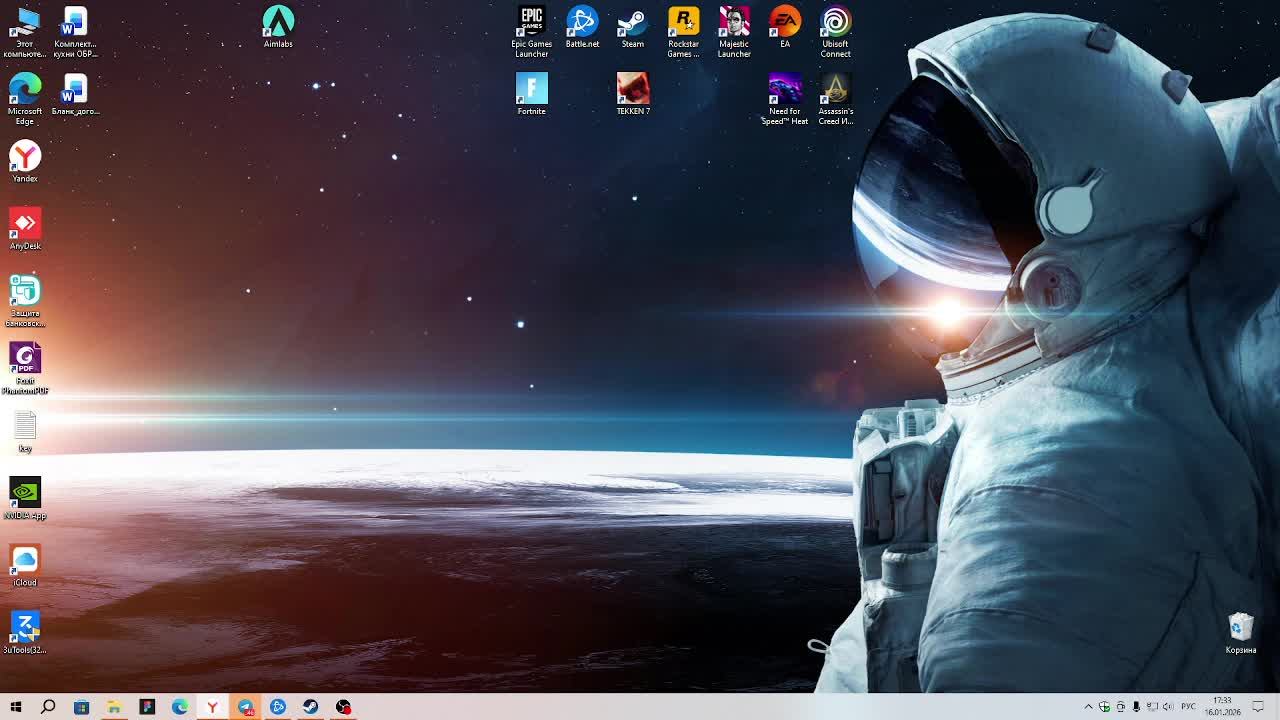Select the AnyDesk desktop shortcut
The image size is (1280, 720).
click(x=25, y=229)
